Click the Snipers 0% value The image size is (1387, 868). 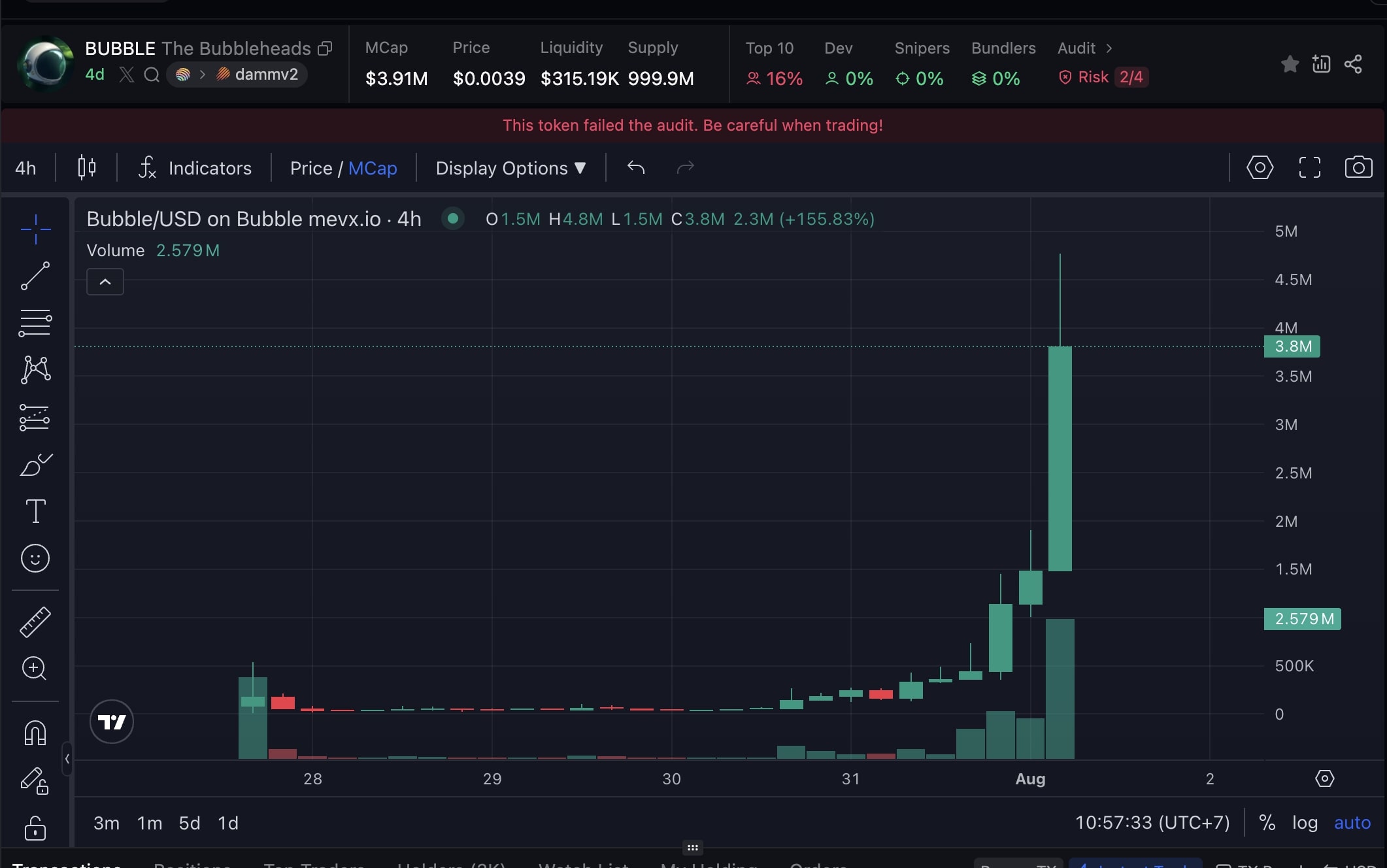click(x=920, y=78)
